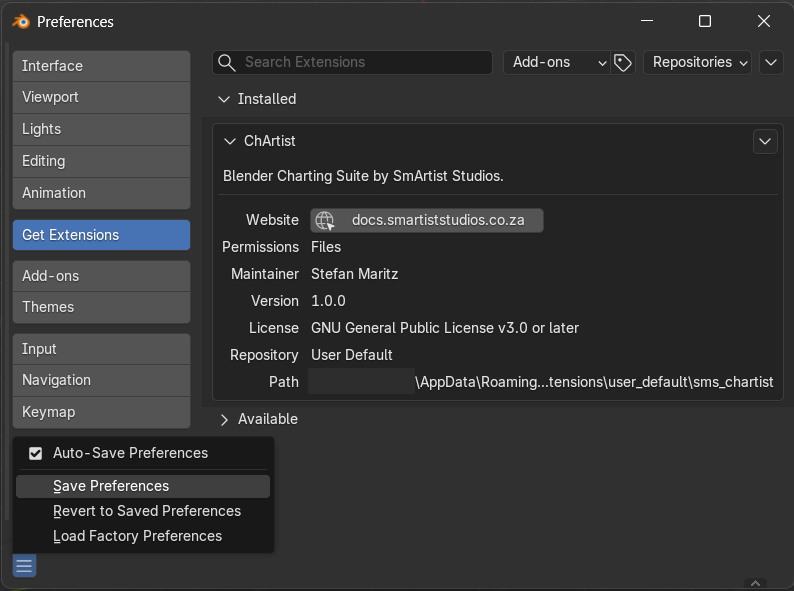Open docs.smartiststudios.co.za website button
This screenshot has height=591, width=794.
pyautogui.click(x=427, y=221)
